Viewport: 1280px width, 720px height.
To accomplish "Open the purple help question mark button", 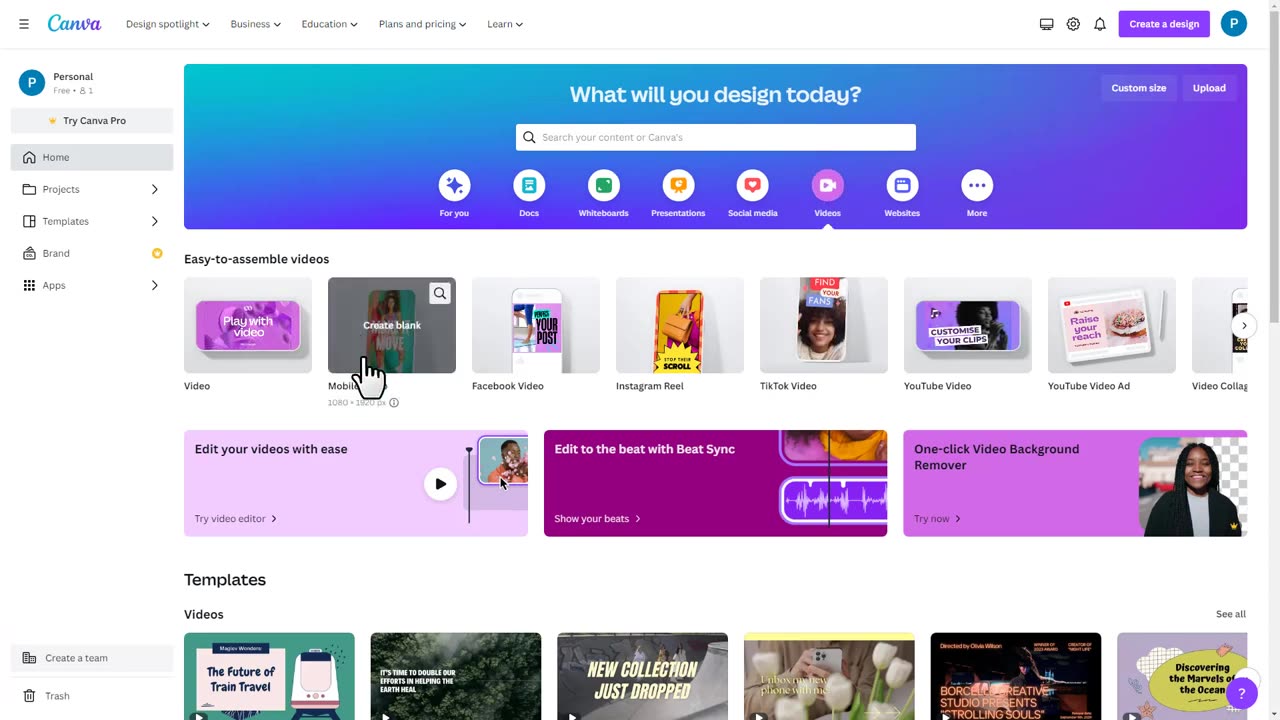I will (x=1241, y=692).
